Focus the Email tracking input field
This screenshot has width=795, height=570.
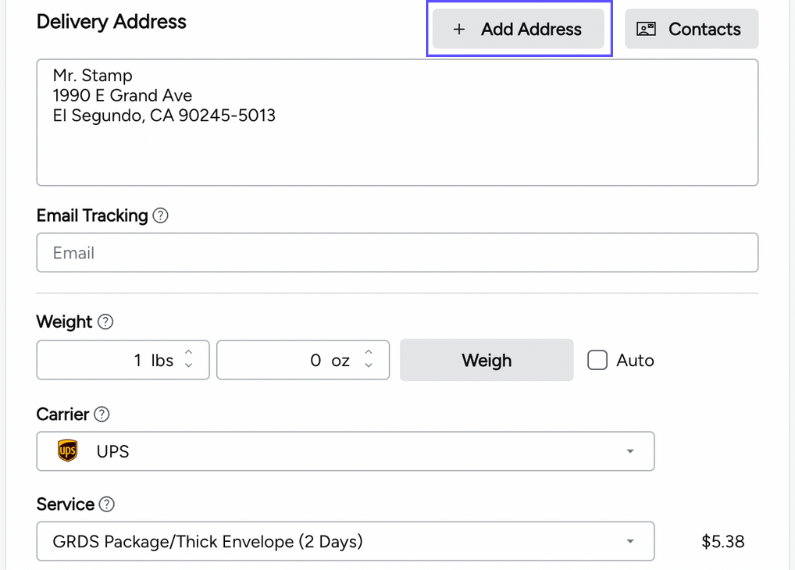tap(397, 253)
